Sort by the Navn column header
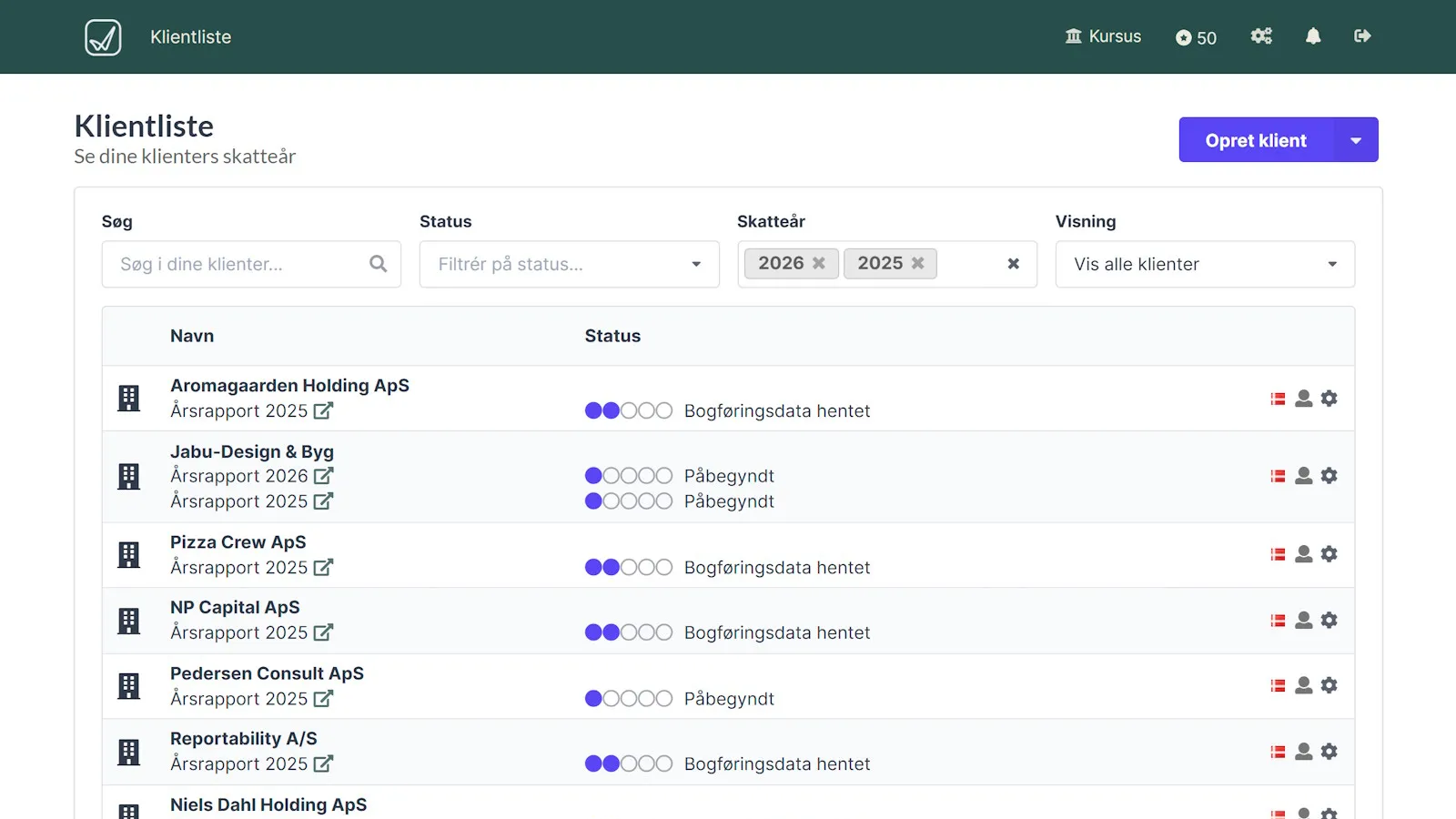Screen dimensions: 1456x819 192,336
